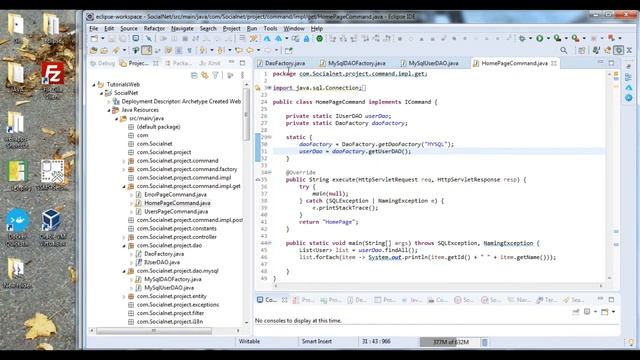Click the Pin Editor toolbar icon
This screenshot has height=360, width=640.
[289, 51]
